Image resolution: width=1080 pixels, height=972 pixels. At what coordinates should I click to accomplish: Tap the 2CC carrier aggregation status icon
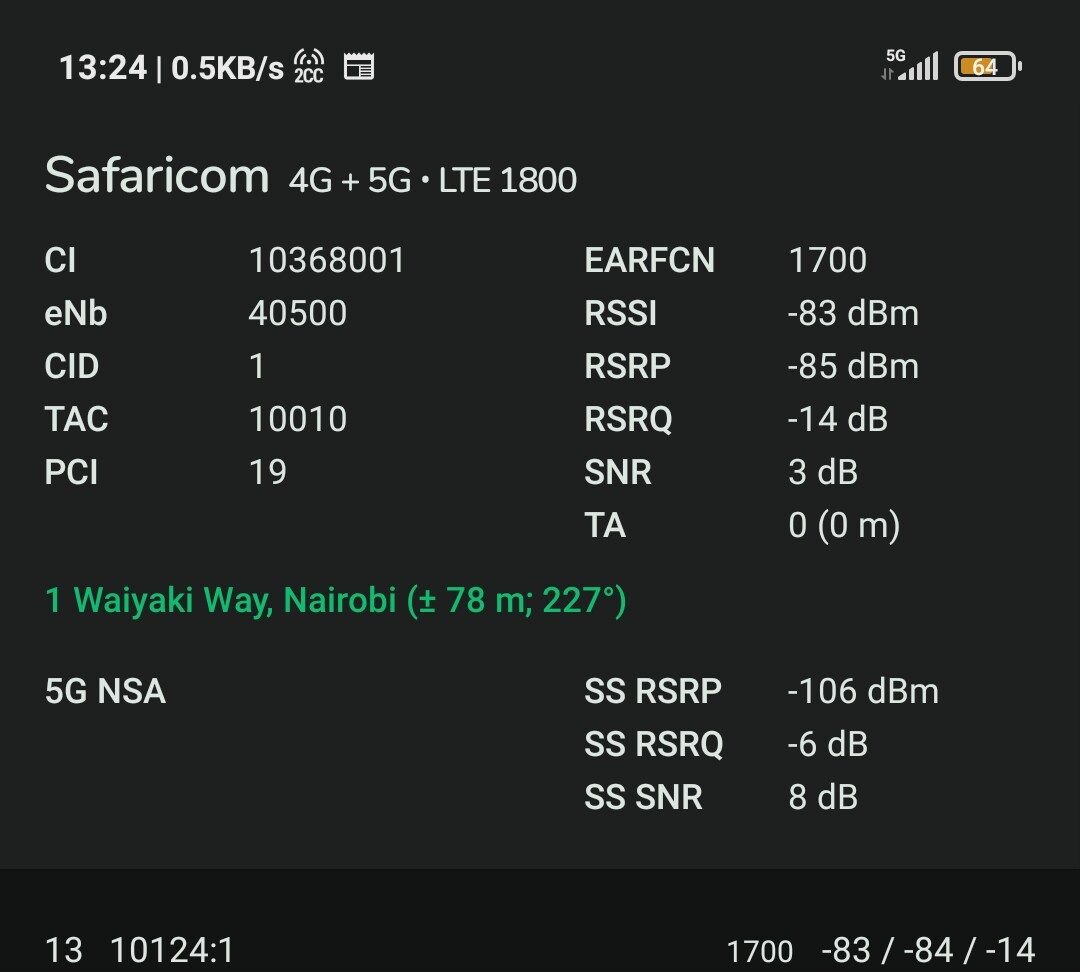[x=309, y=67]
